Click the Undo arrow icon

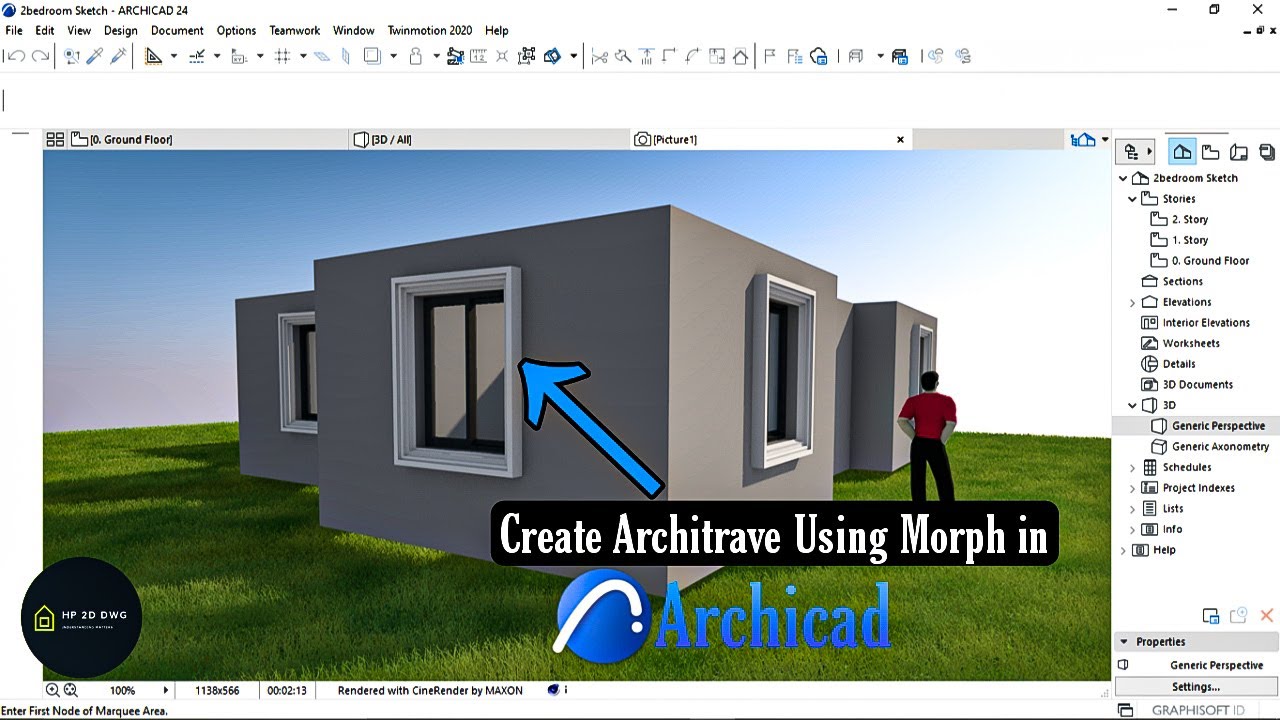[15, 56]
